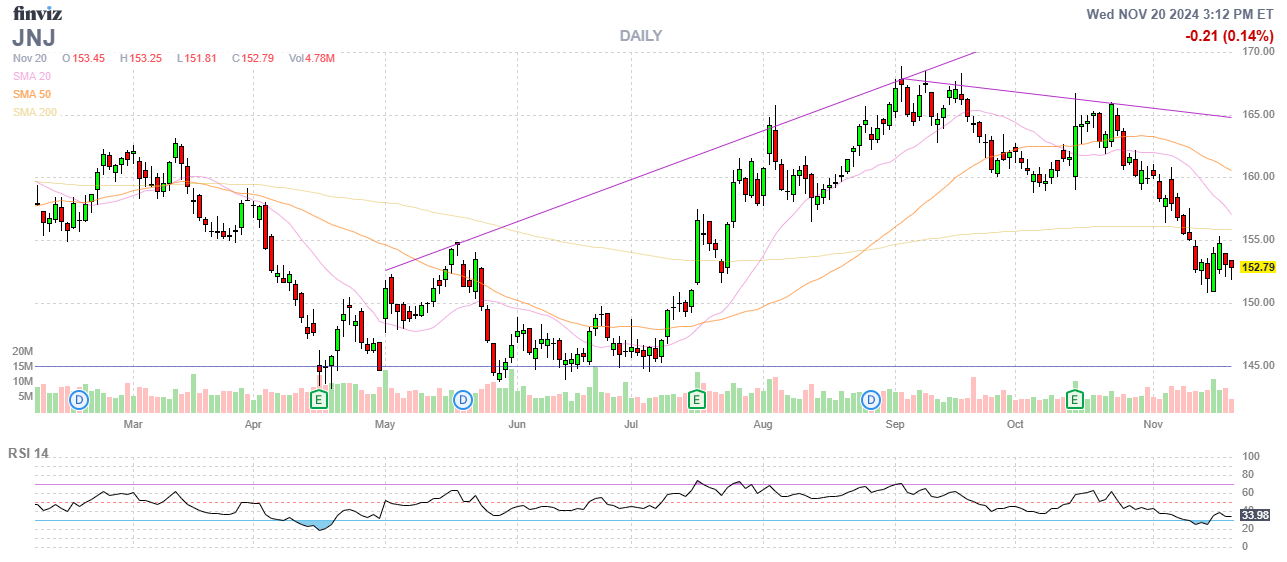Click the DAILY timeframe label
Image resolution: width=1287 pixels, height=562 pixels.
pyautogui.click(x=640, y=36)
